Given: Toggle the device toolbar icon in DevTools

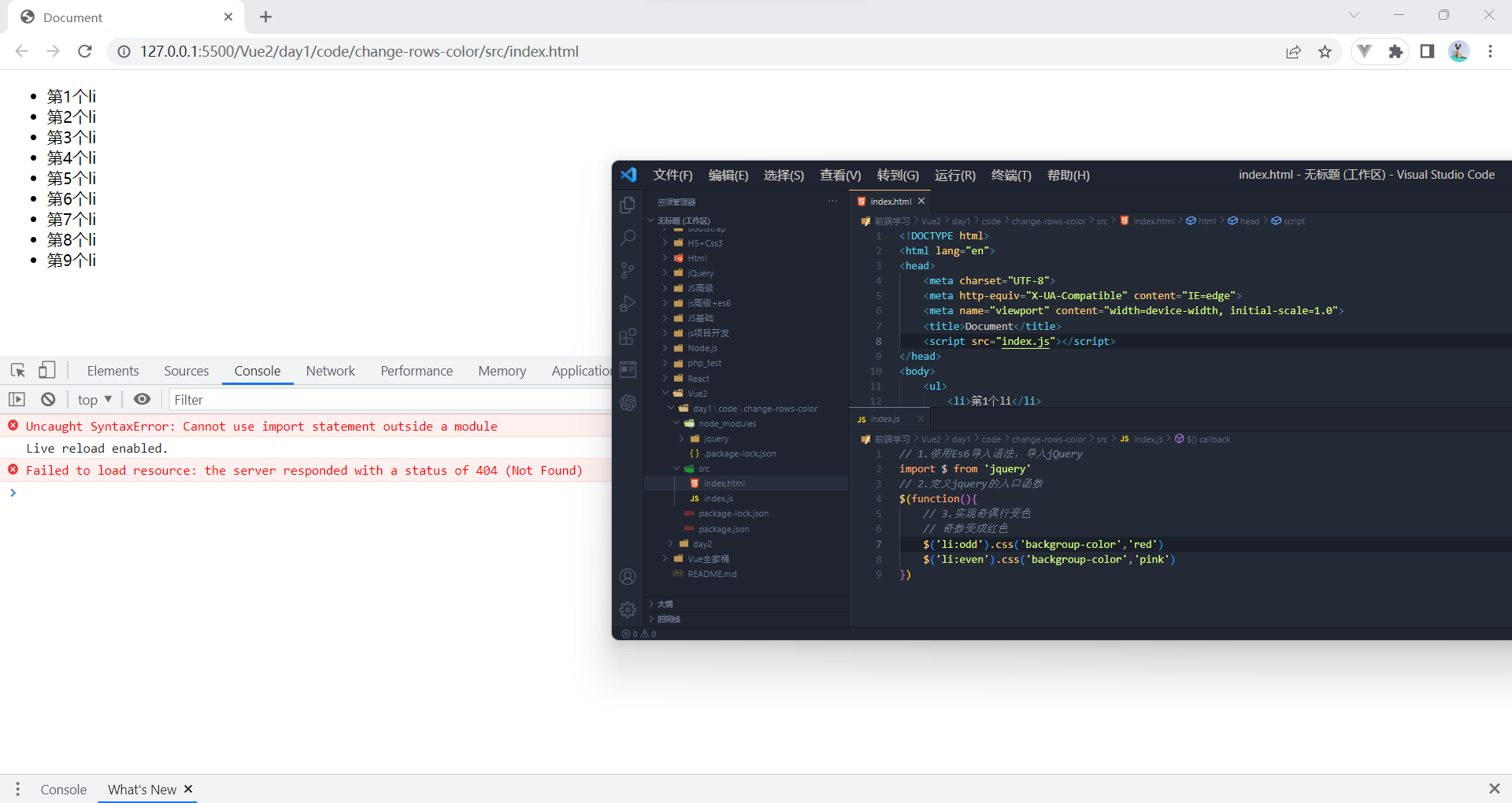Looking at the screenshot, I should click(47, 370).
